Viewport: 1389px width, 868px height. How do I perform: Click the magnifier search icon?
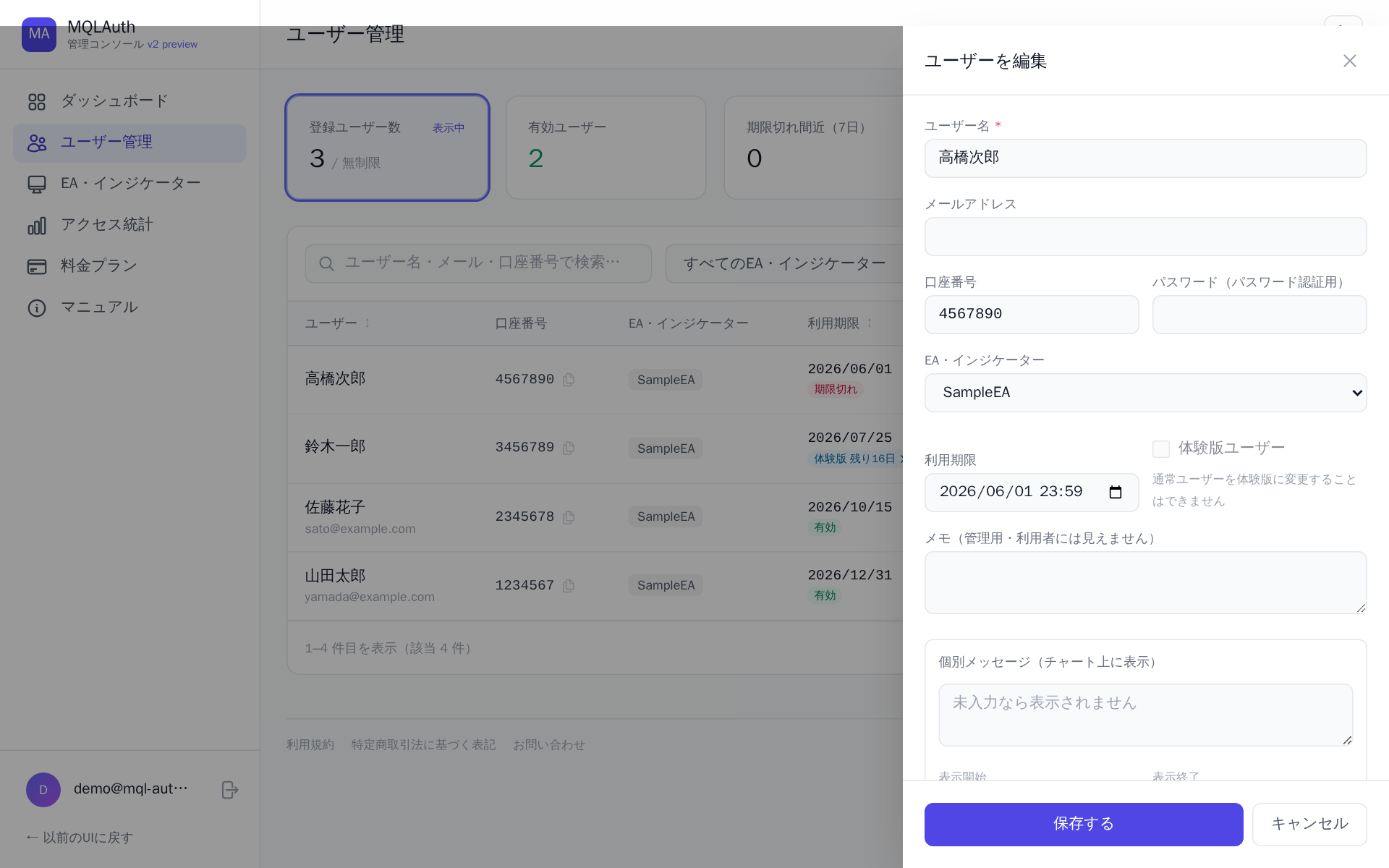tap(326, 263)
